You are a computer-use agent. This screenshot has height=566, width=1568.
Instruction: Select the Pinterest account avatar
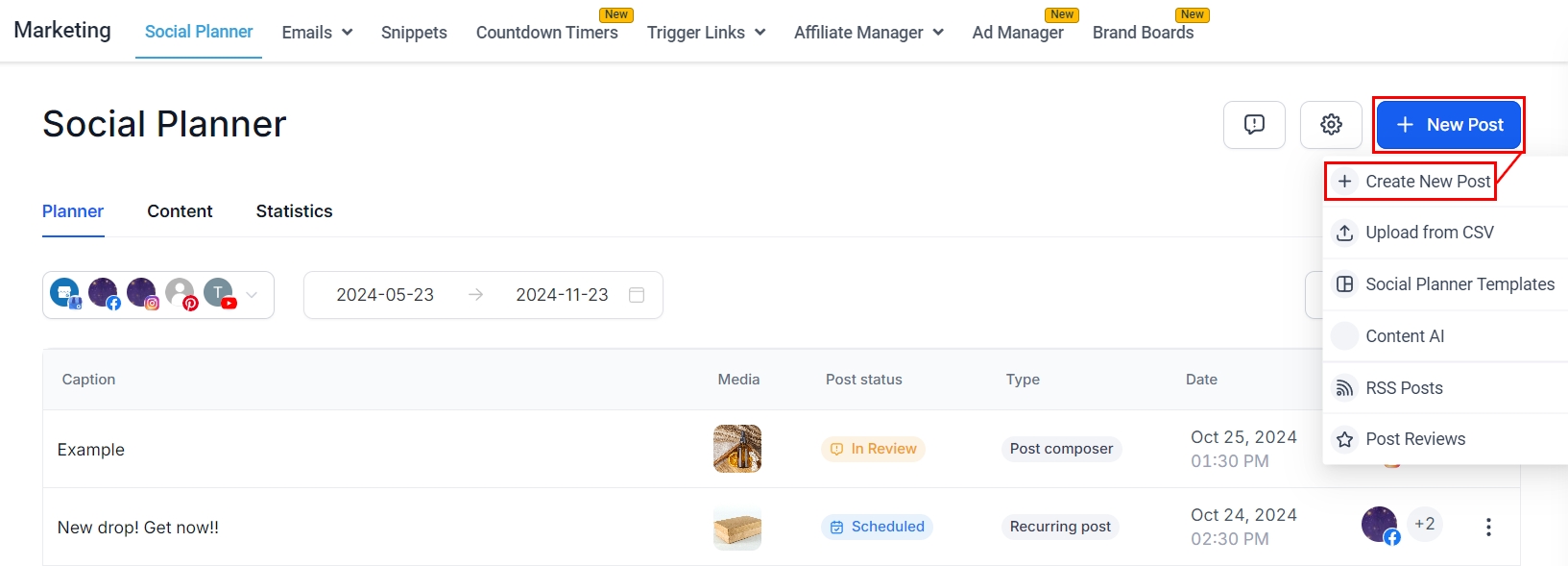point(181,293)
